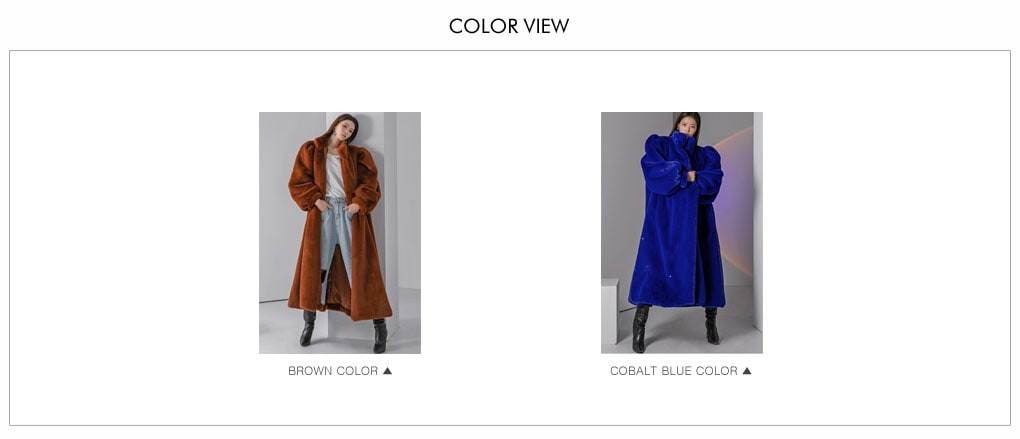The width and height of the screenshot is (1020, 439).
Task: Click the white cube block in blue photo
Action: point(610,311)
